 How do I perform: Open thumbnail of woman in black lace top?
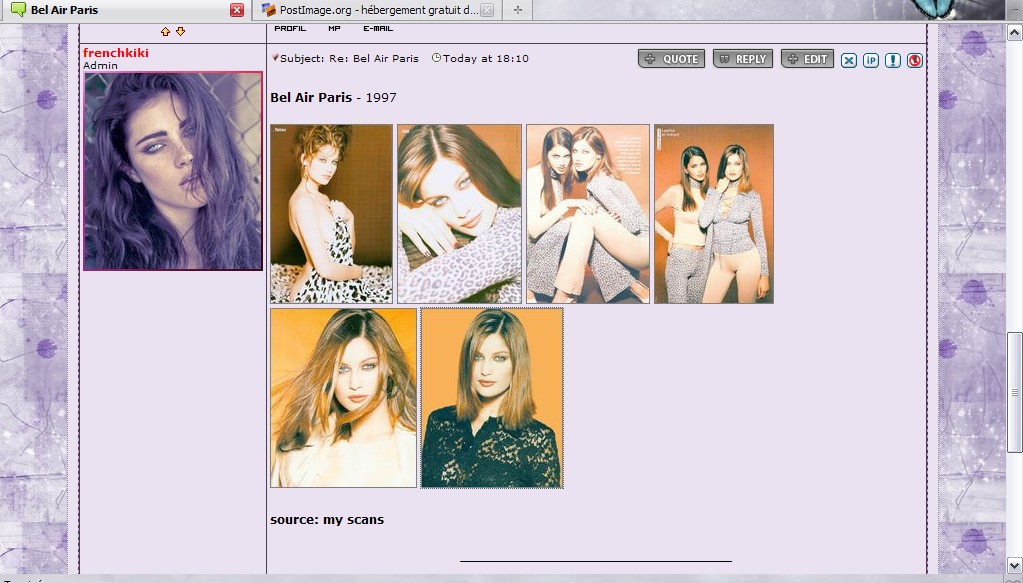(x=492, y=398)
